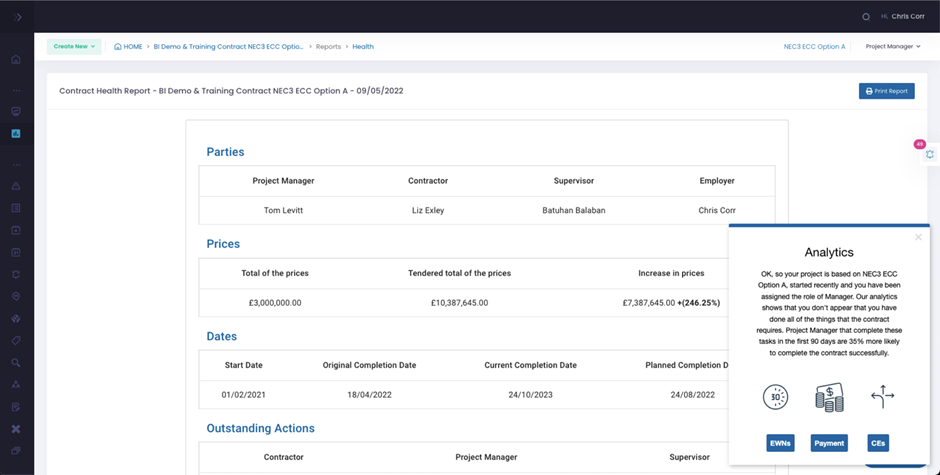This screenshot has height=475, width=940.
Task: Click the £10,387,645.00 value
Action: [x=459, y=303]
